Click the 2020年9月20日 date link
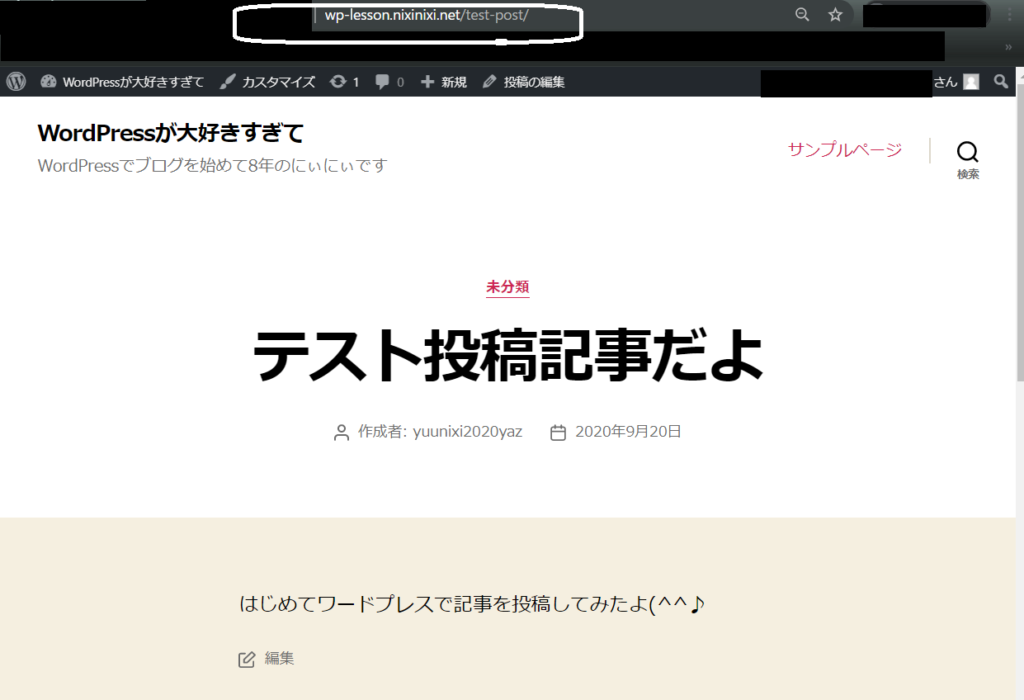The width and height of the screenshot is (1024, 700). point(628,432)
